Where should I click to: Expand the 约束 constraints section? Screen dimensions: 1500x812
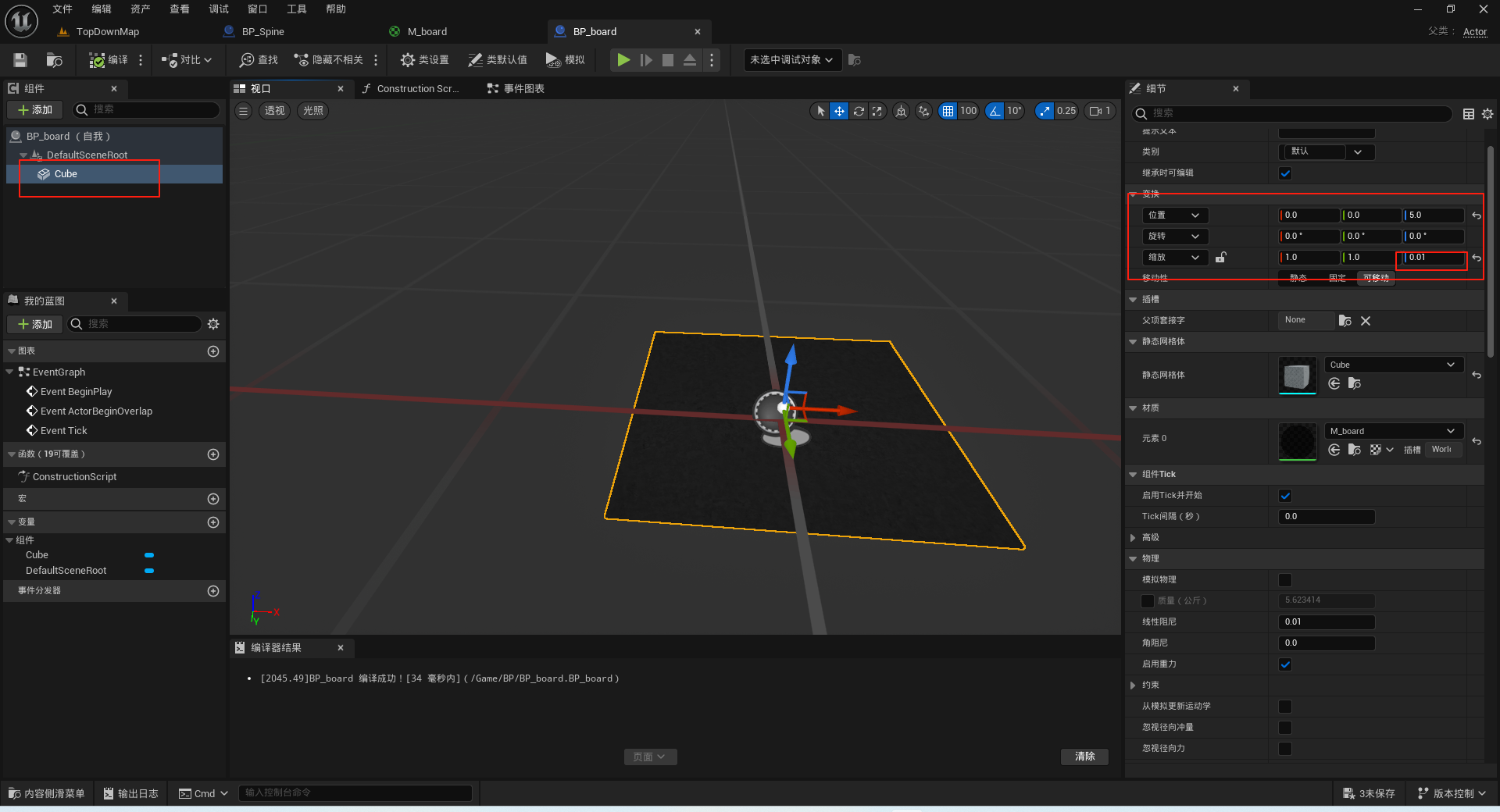[x=1133, y=686]
